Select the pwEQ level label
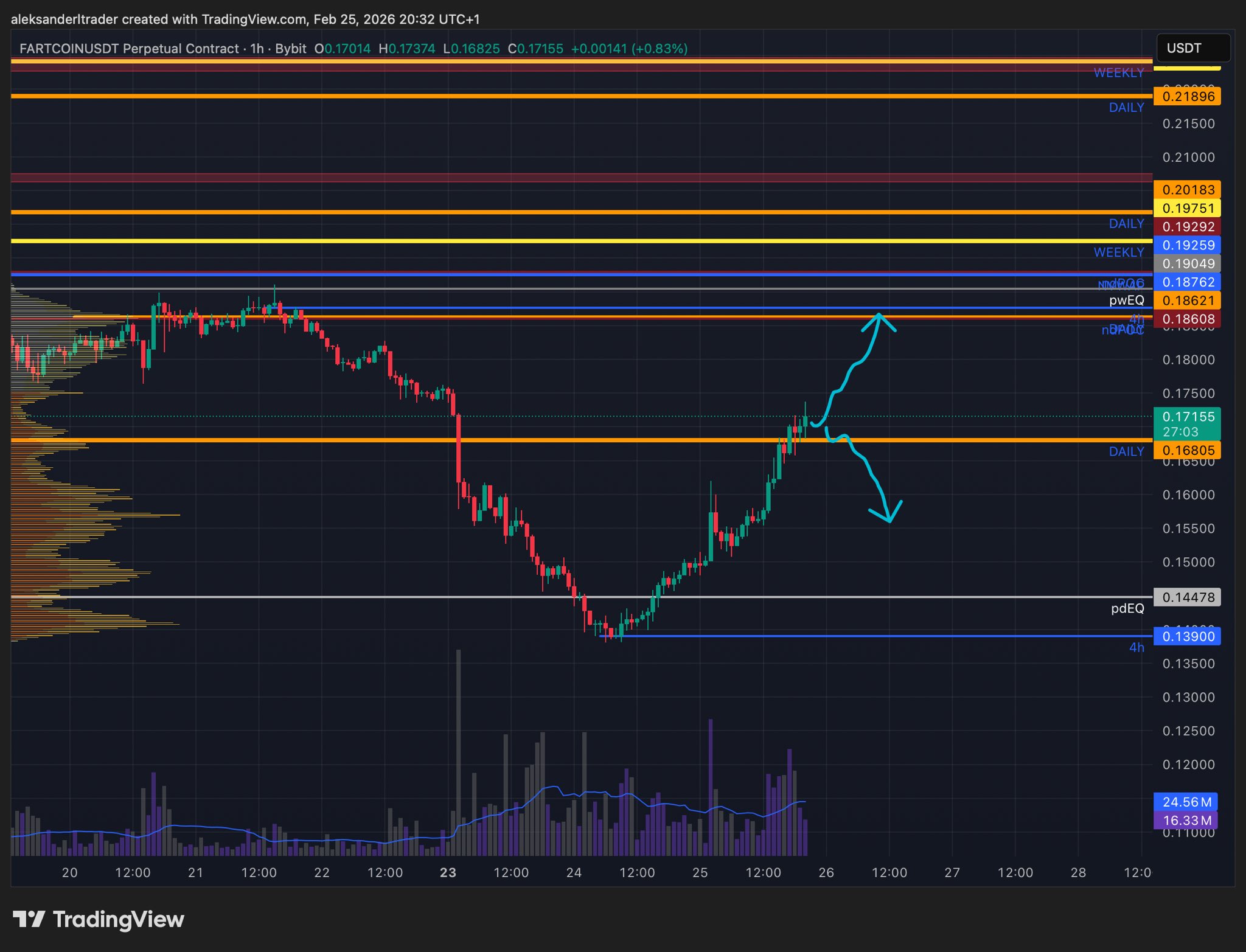The width and height of the screenshot is (1246, 952). [x=1126, y=300]
